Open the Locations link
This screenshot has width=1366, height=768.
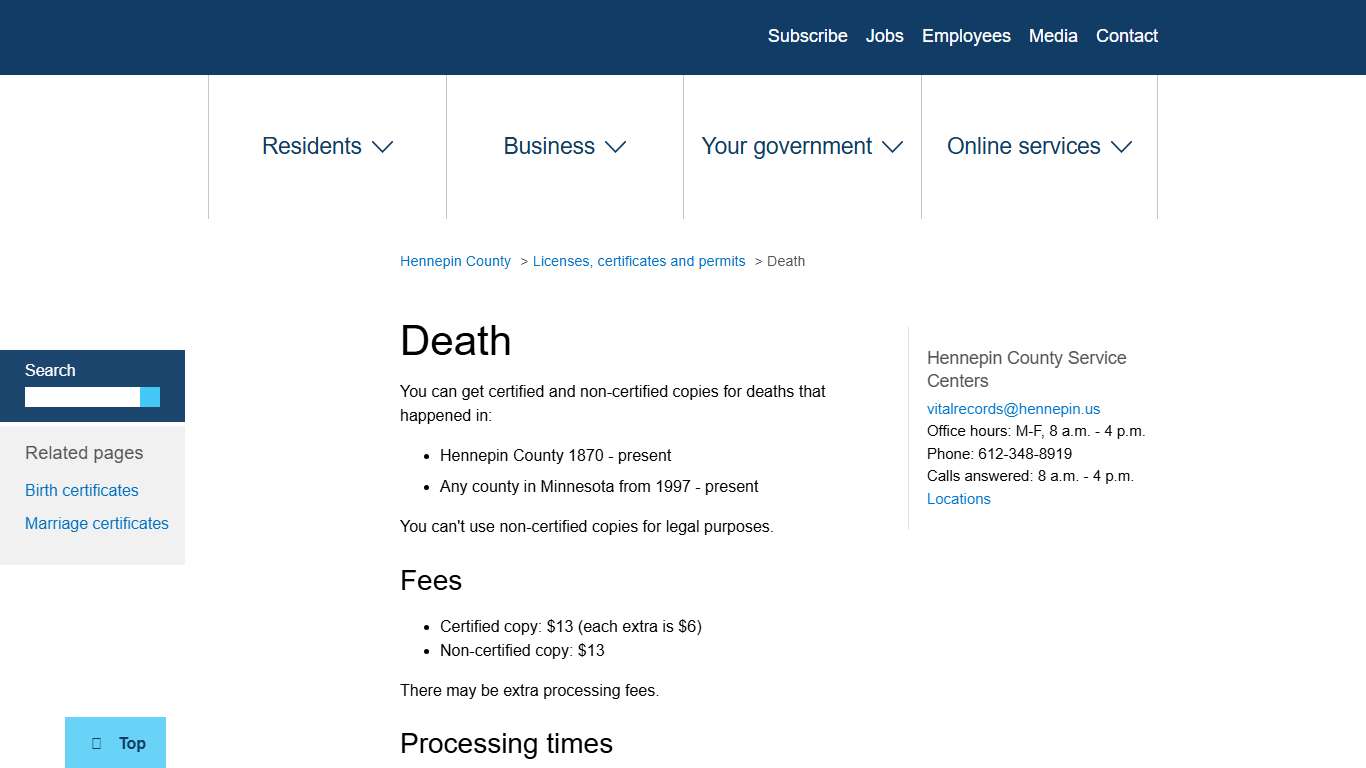958,498
